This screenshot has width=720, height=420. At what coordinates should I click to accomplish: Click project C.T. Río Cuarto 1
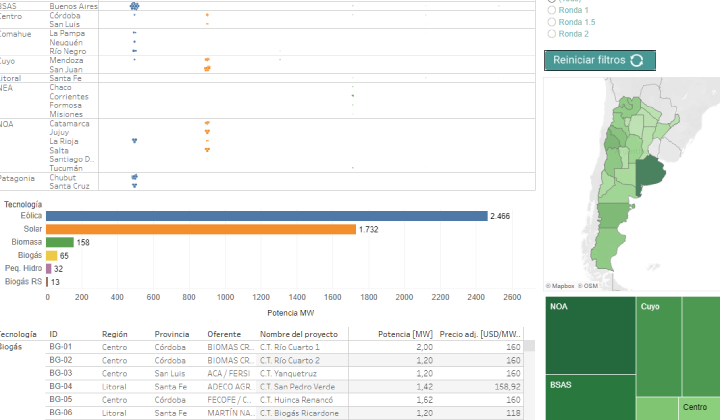coord(290,347)
